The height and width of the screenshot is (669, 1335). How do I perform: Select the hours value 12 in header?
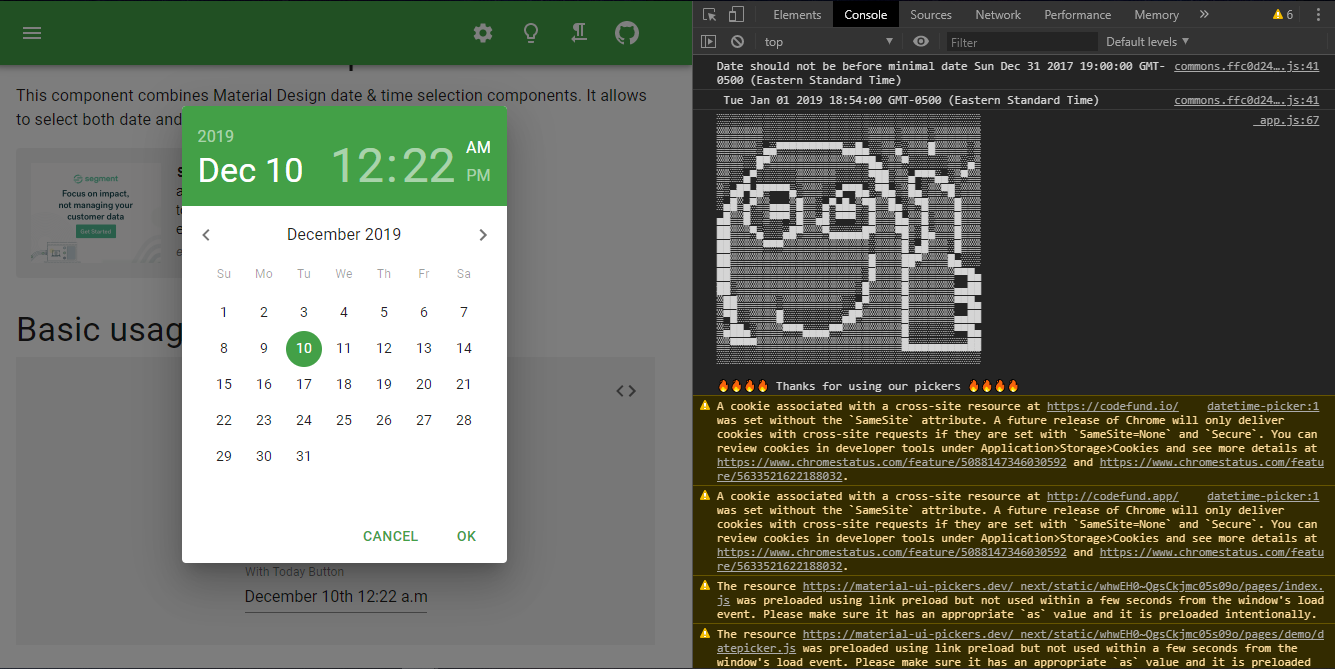pos(357,165)
